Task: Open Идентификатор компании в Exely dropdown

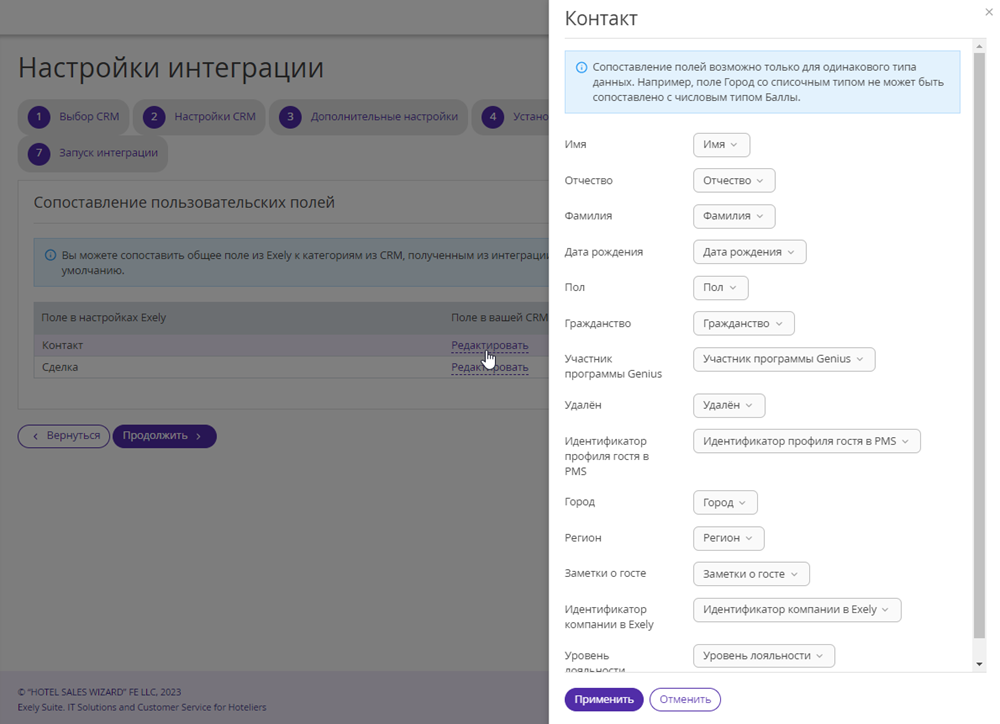Action: [x=797, y=610]
